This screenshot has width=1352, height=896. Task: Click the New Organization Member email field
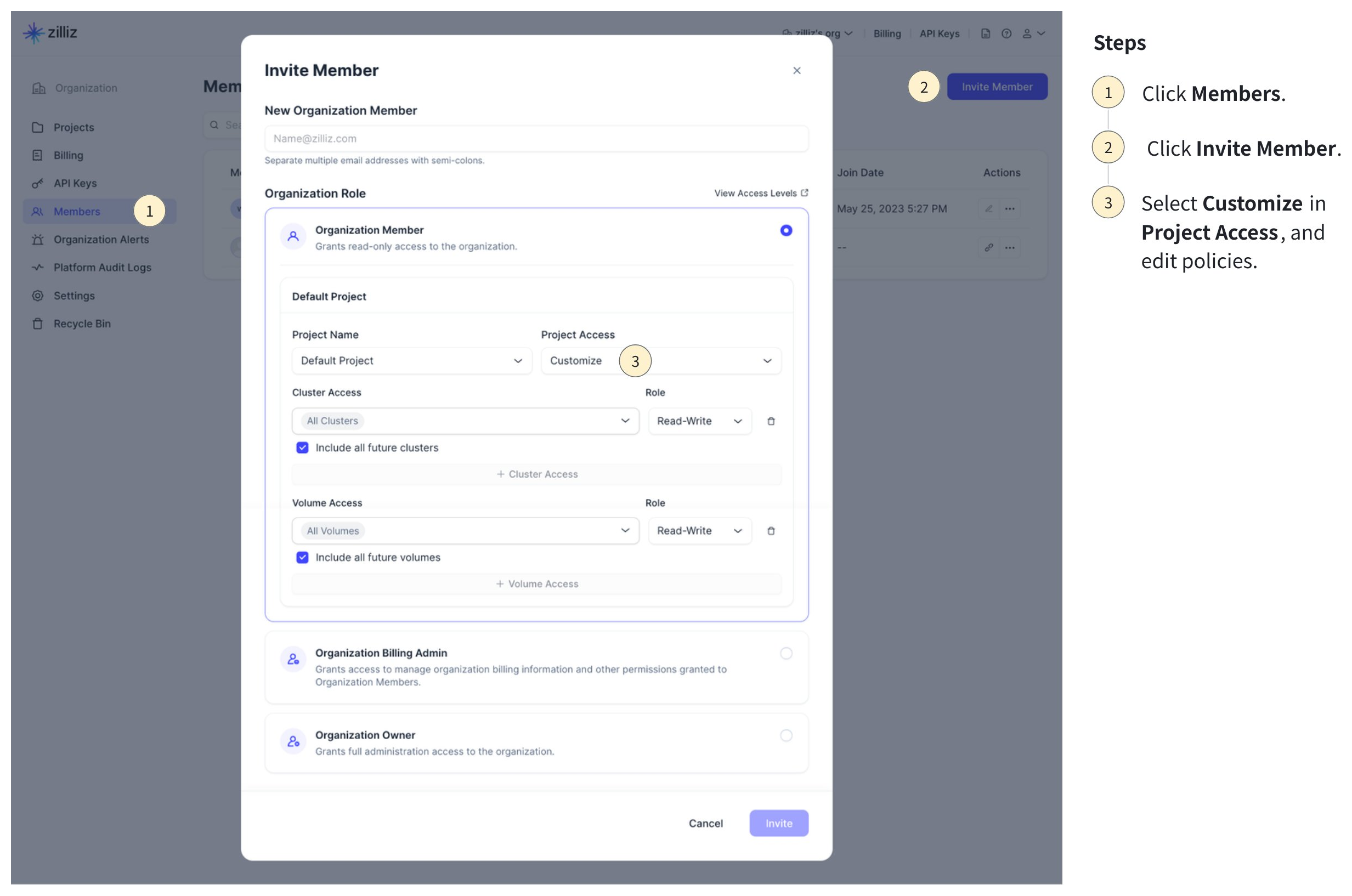click(x=536, y=139)
